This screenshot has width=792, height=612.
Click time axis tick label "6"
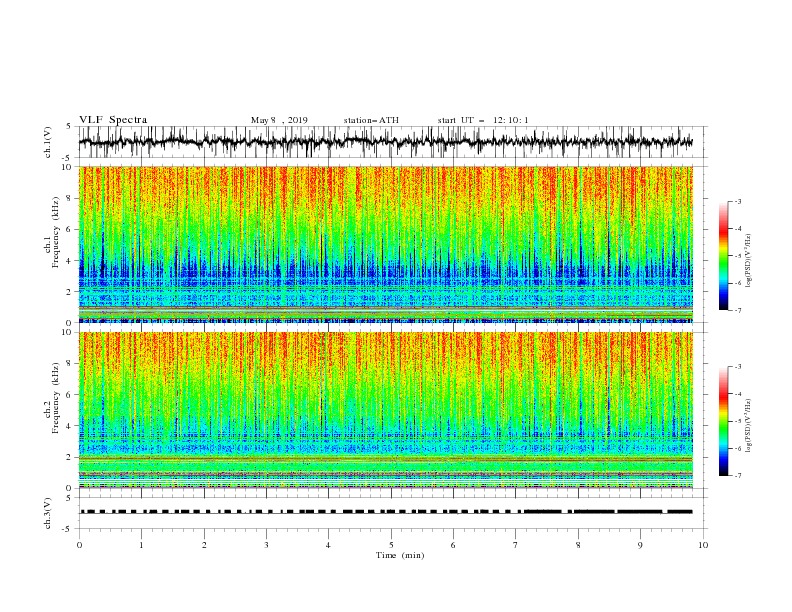453,545
